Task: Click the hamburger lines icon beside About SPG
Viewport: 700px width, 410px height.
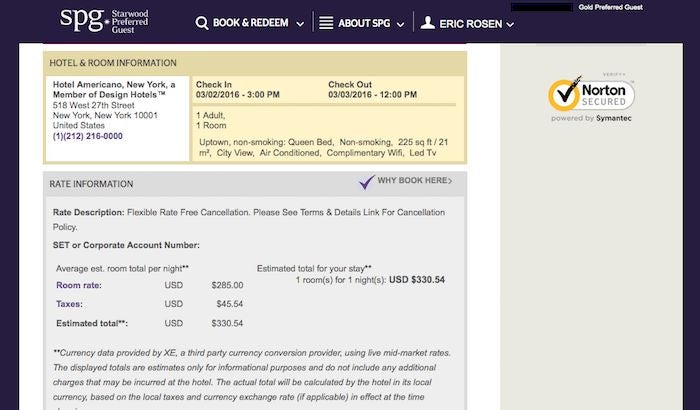Action: pyautogui.click(x=326, y=23)
